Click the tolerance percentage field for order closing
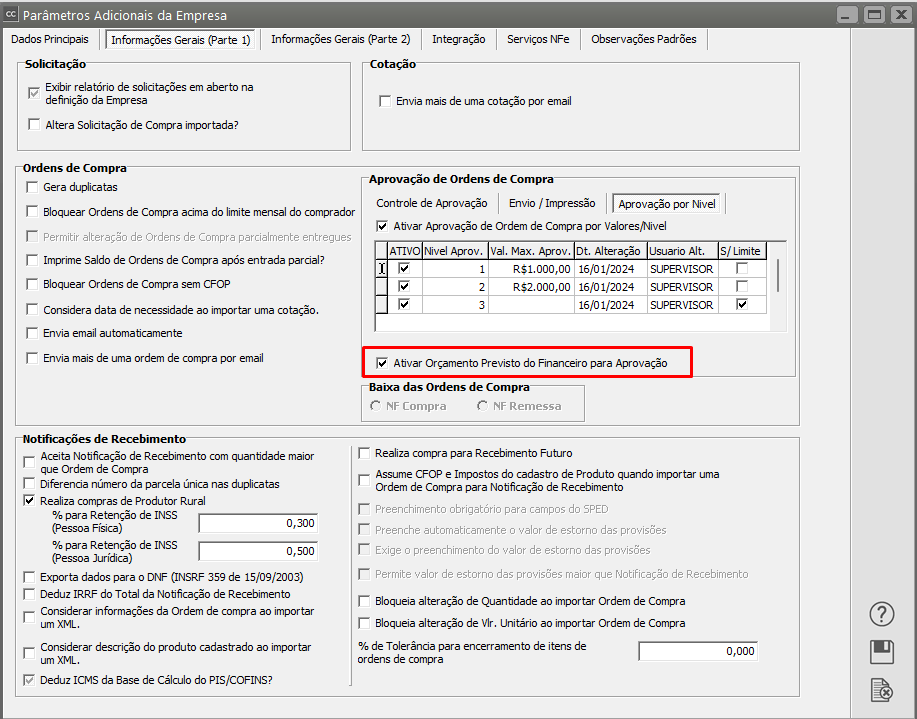Viewport: 917px width, 719px height. coord(698,651)
